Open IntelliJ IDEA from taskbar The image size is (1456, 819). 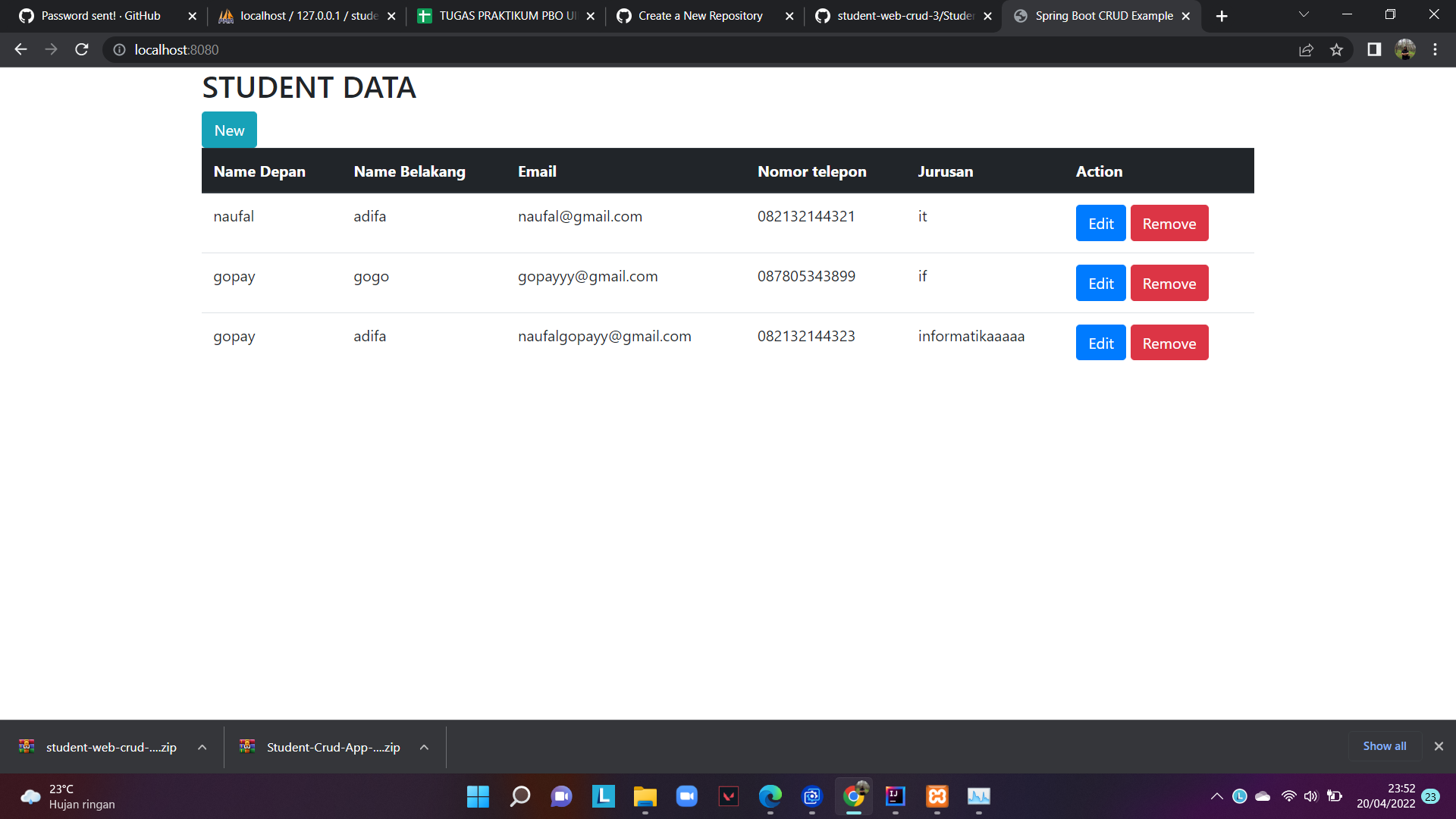pyautogui.click(x=895, y=796)
